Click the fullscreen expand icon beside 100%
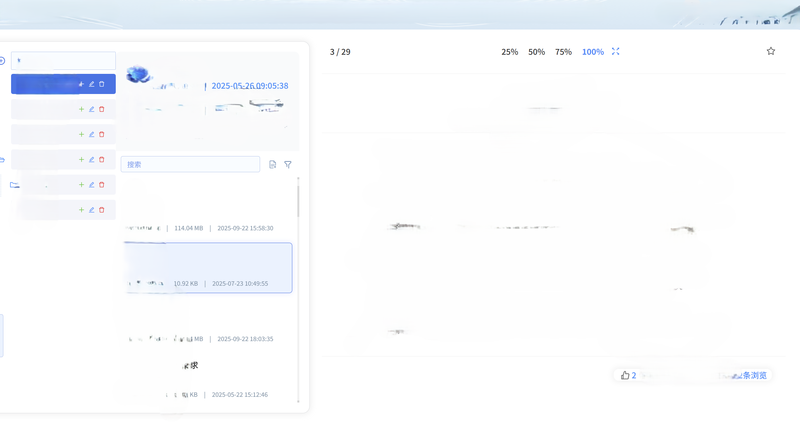The width and height of the screenshot is (800, 424). pos(615,51)
